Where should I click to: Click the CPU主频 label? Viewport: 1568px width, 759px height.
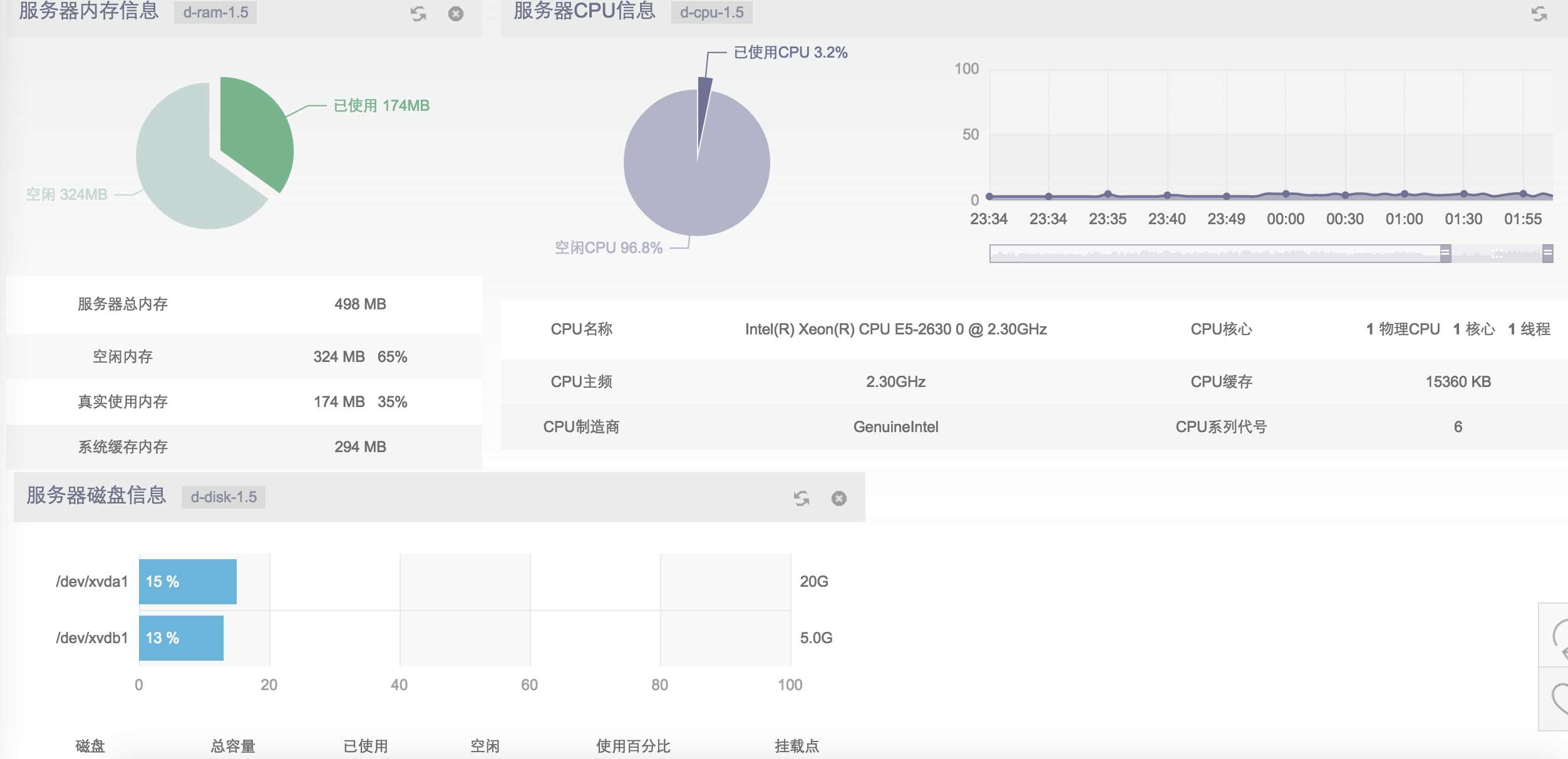pyautogui.click(x=582, y=381)
